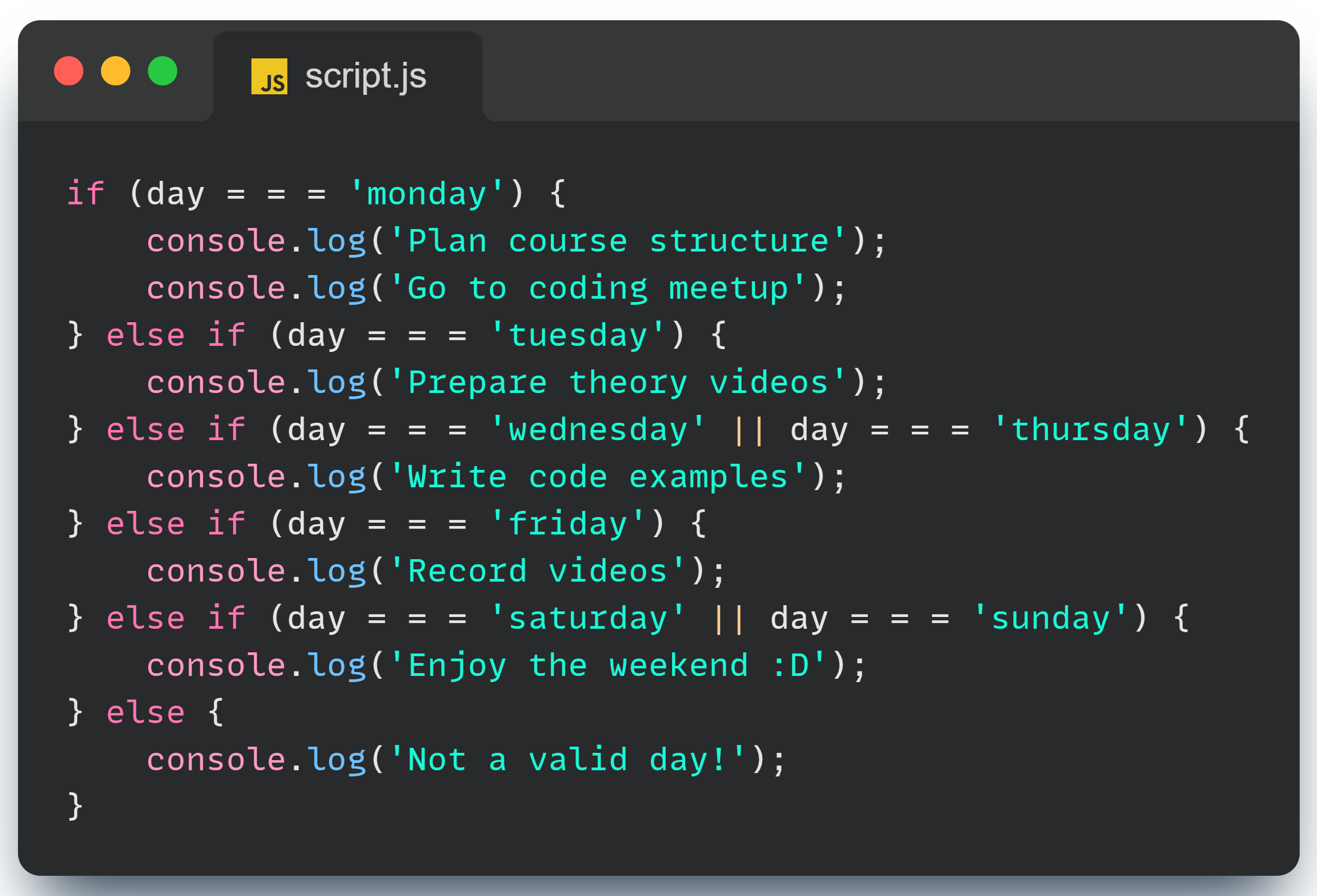This screenshot has width=1317, height=896.
Task: Click the red close window dot
Action: point(68,71)
